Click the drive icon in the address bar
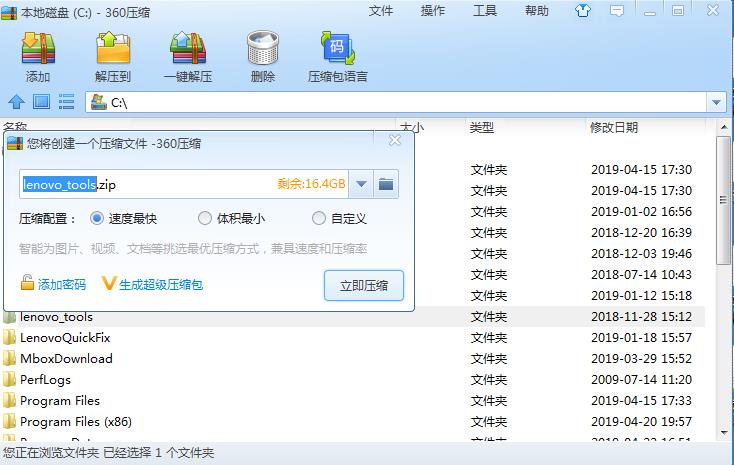734x465 pixels. tap(99, 102)
